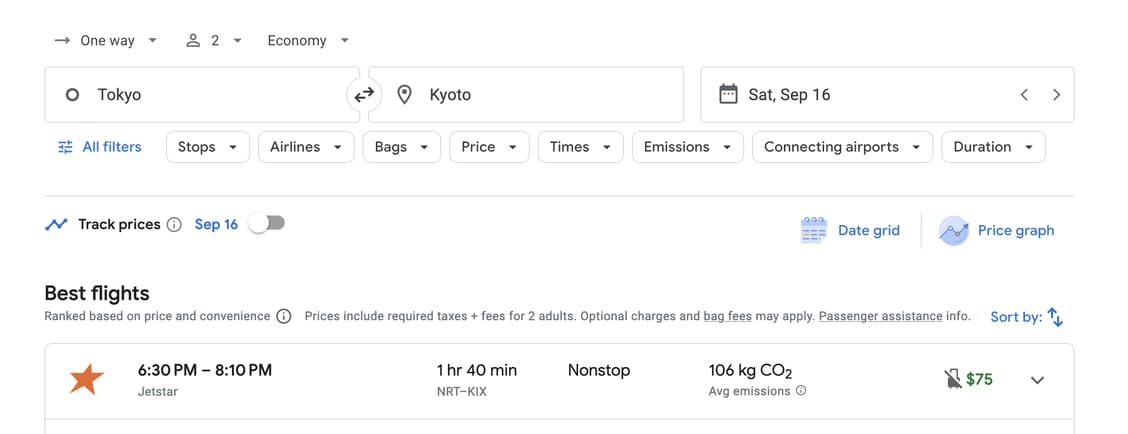
Task: Open the Passenger assistance link
Action: [880, 316]
